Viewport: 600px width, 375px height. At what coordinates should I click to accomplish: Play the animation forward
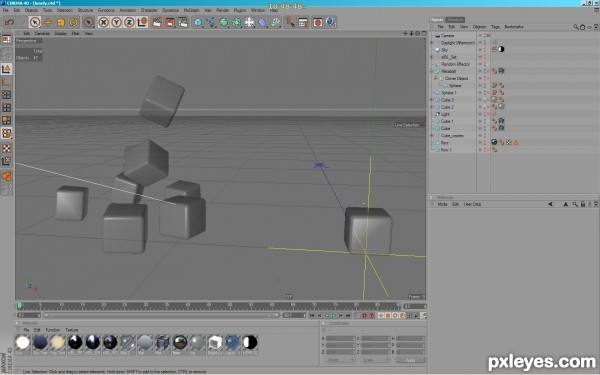334,315
